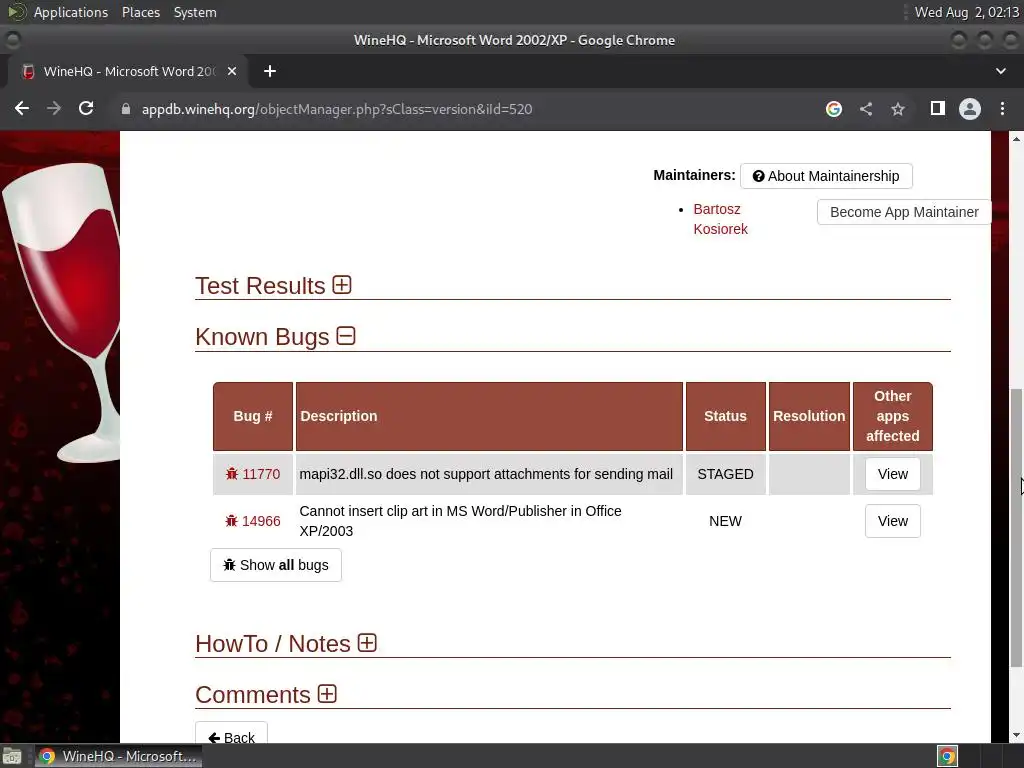Screen dimensions: 1024x768
Task: Share this page via share icon
Action: coord(866,109)
